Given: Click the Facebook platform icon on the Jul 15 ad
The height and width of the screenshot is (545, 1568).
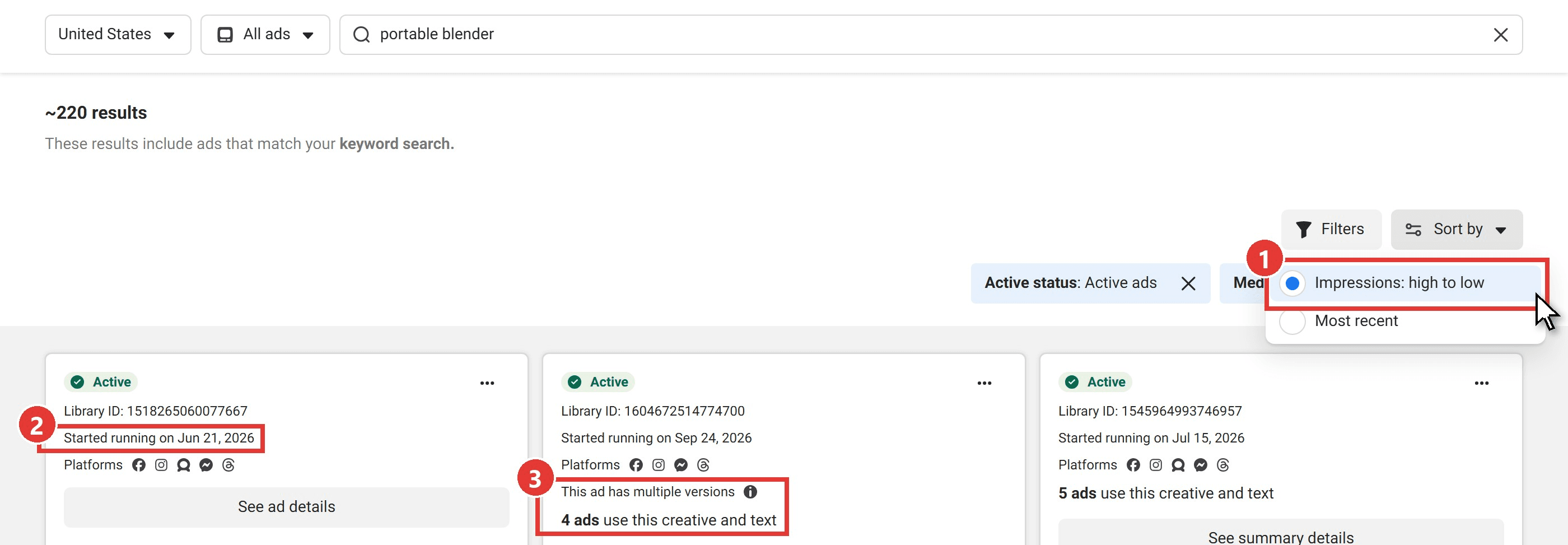Looking at the screenshot, I should click(1133, 465).
